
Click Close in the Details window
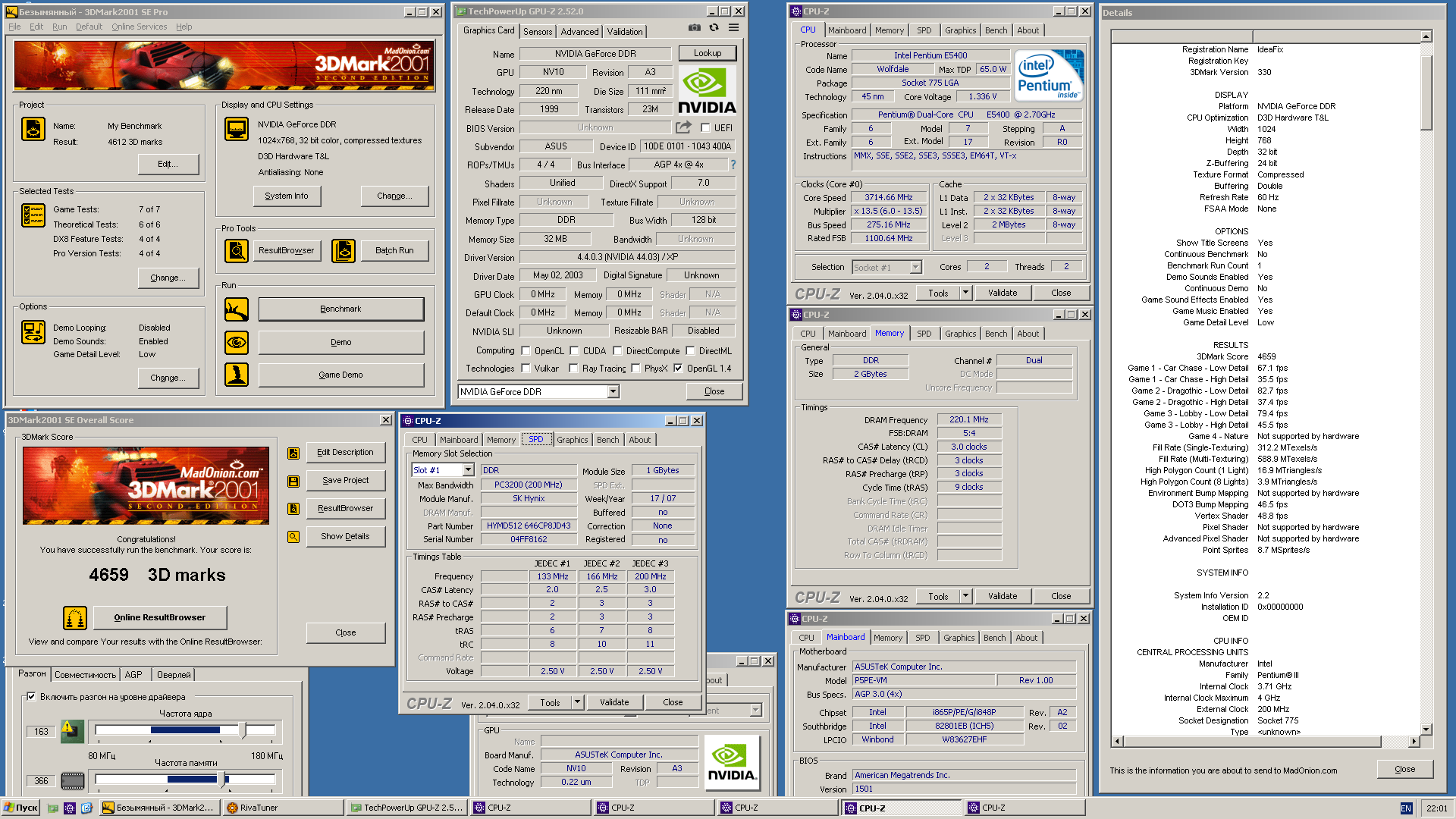[1404, 769]
